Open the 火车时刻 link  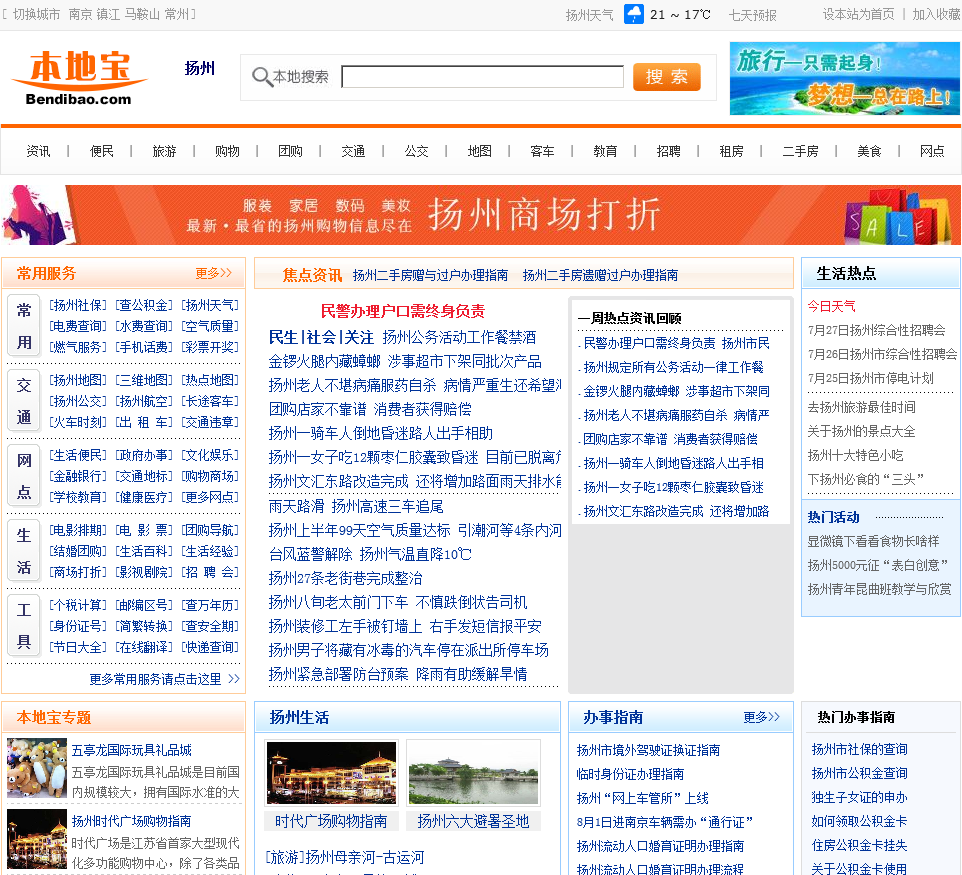(x=78, y=422)
